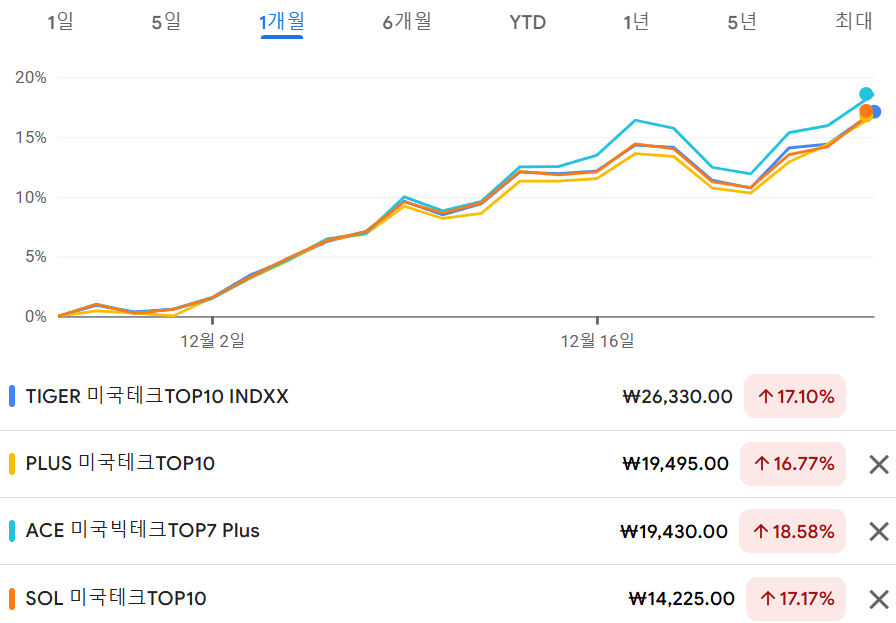Click the 20% y-axis label
This screenshot has height=623, width=896.
pyautogui.click(x=31, y=78)
